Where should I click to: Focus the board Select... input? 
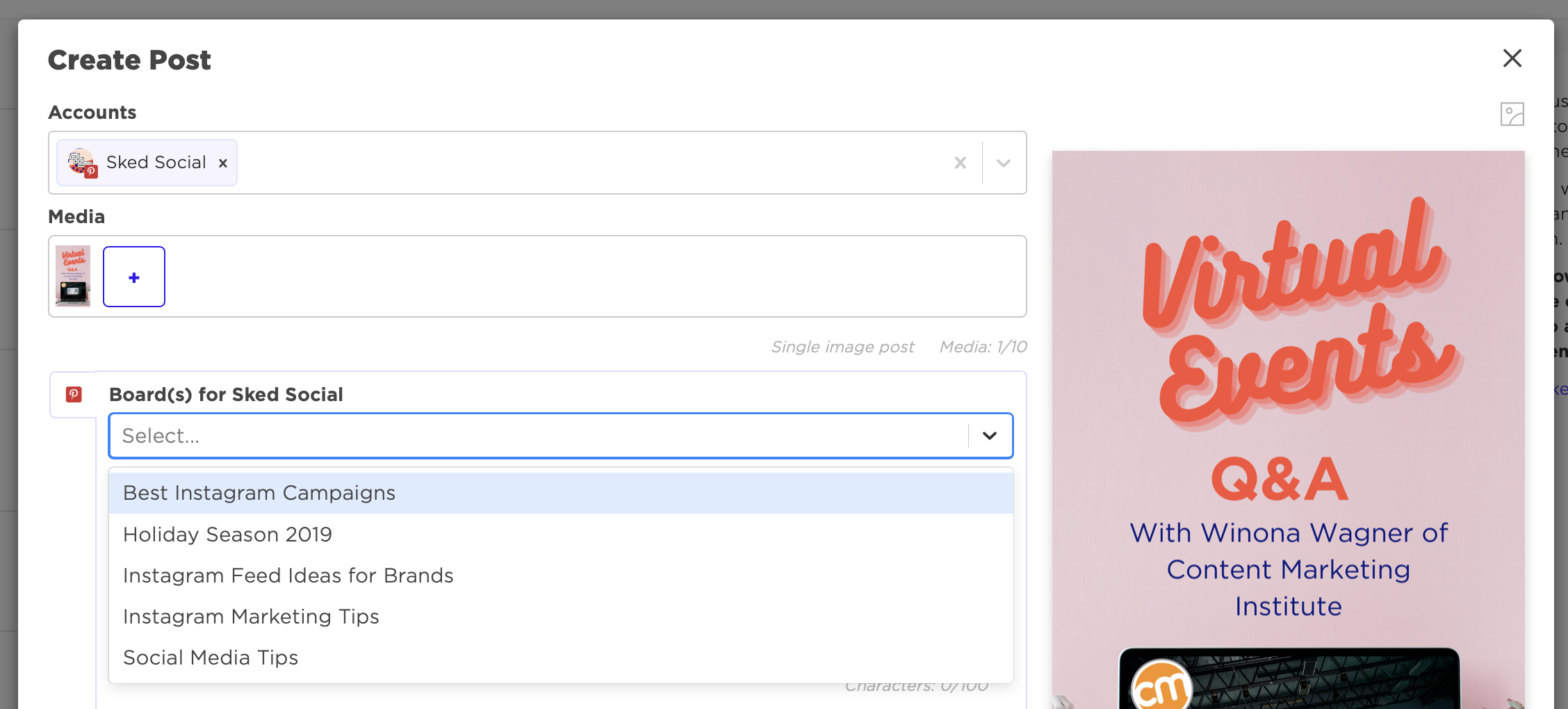(x=538, y=436)
